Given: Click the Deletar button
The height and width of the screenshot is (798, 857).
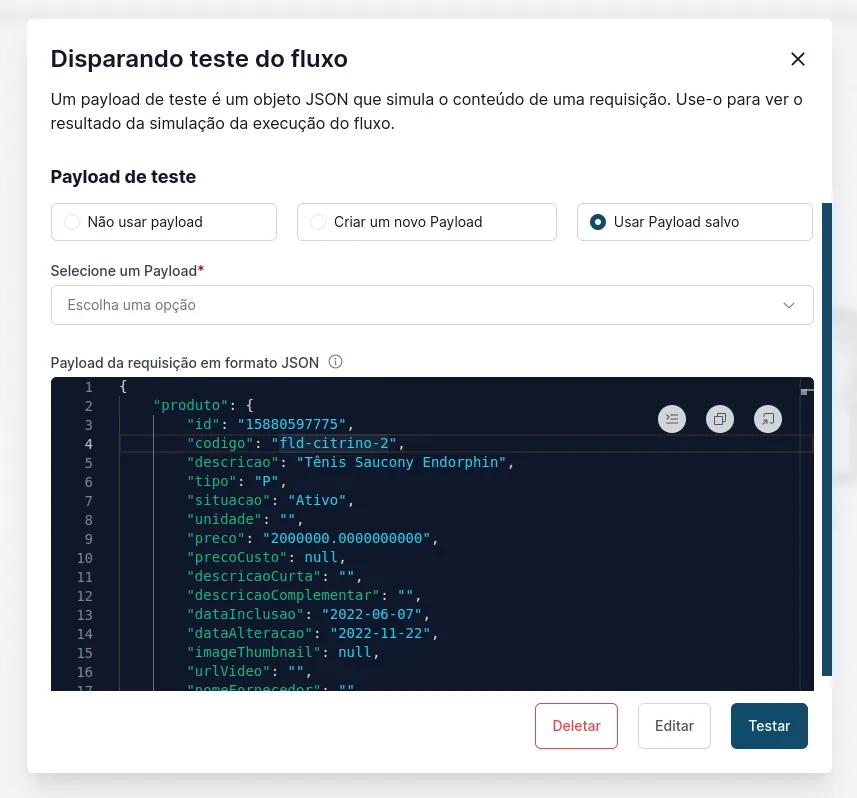Looking at the screenshot, I should coord(576,726).
